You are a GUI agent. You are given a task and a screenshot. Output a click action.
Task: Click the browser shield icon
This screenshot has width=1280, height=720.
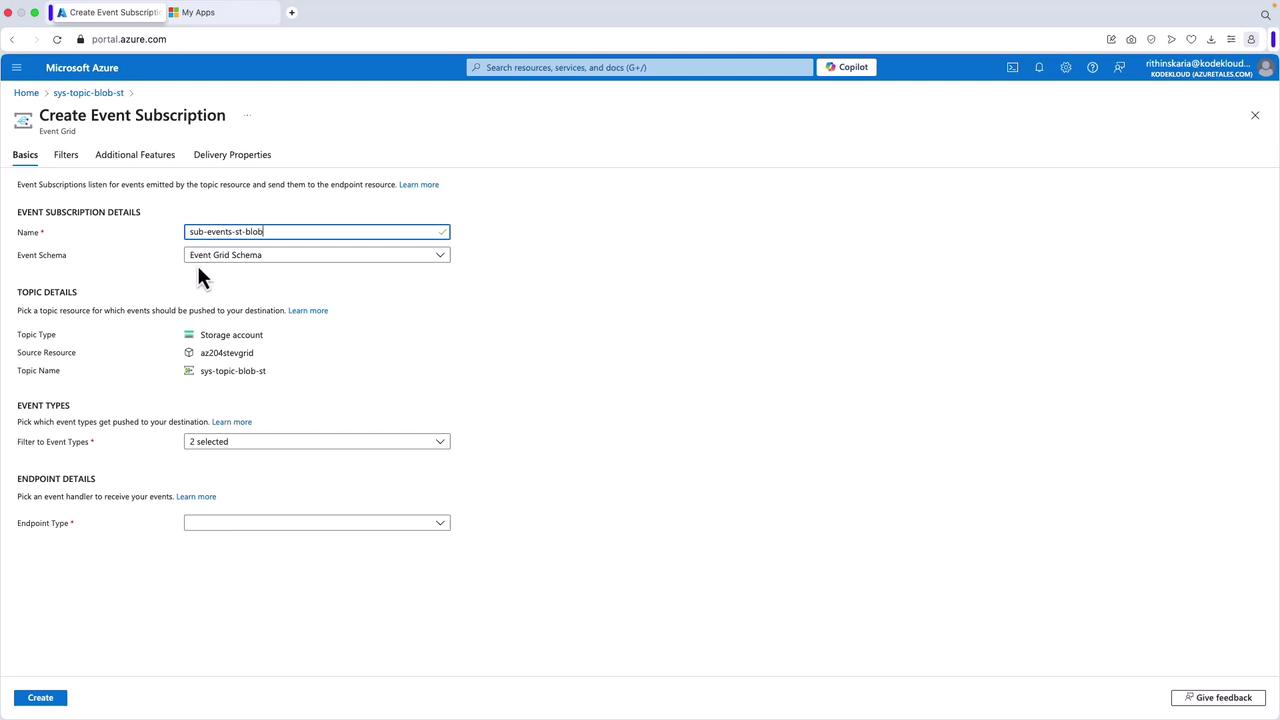tap(1151, 40)
